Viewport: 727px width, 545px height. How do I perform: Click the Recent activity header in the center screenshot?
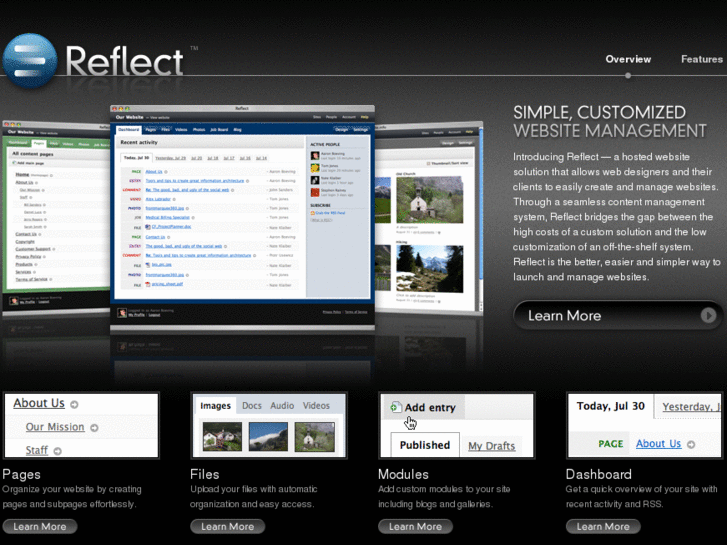pos(139,142)
